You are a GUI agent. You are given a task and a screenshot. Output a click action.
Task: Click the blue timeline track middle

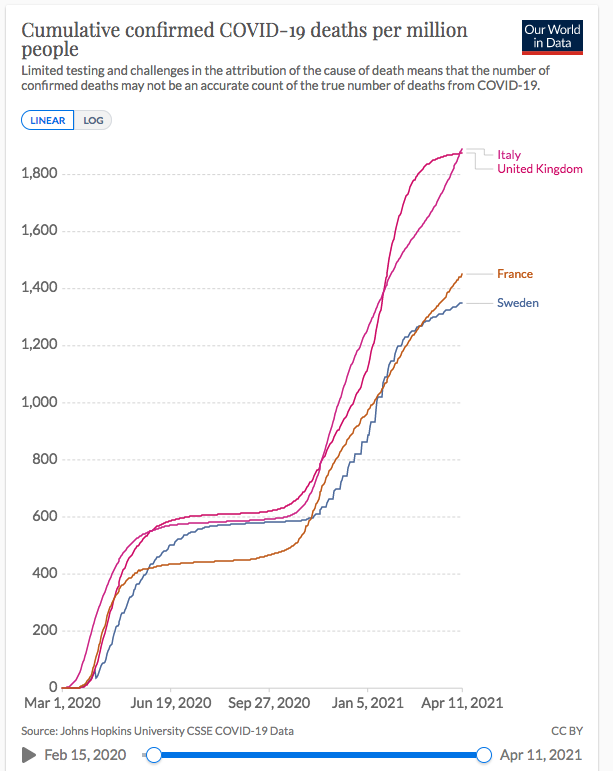[x=319, y=755]
